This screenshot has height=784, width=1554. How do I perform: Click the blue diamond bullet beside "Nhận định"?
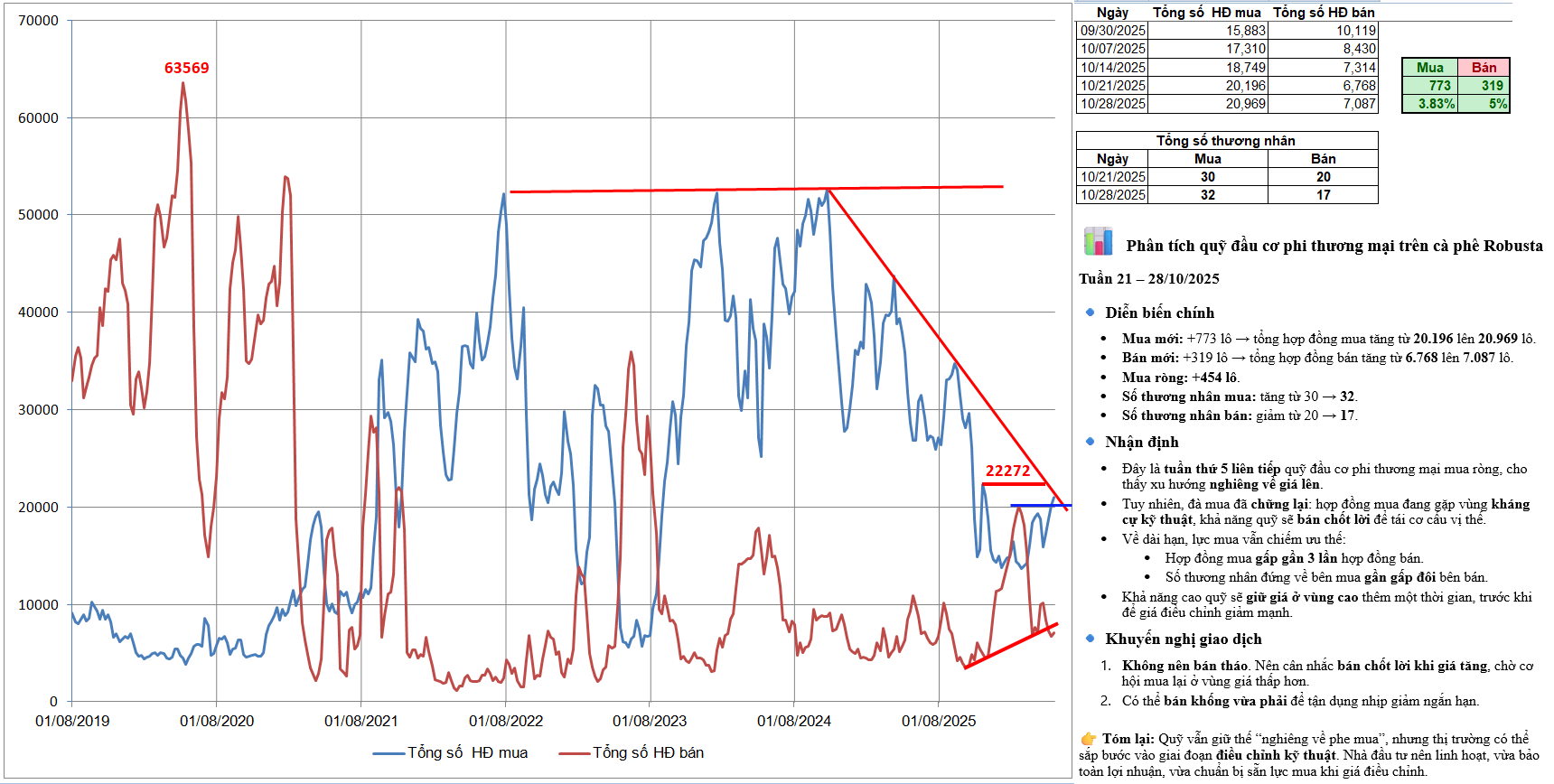[x=1090, y=442]
